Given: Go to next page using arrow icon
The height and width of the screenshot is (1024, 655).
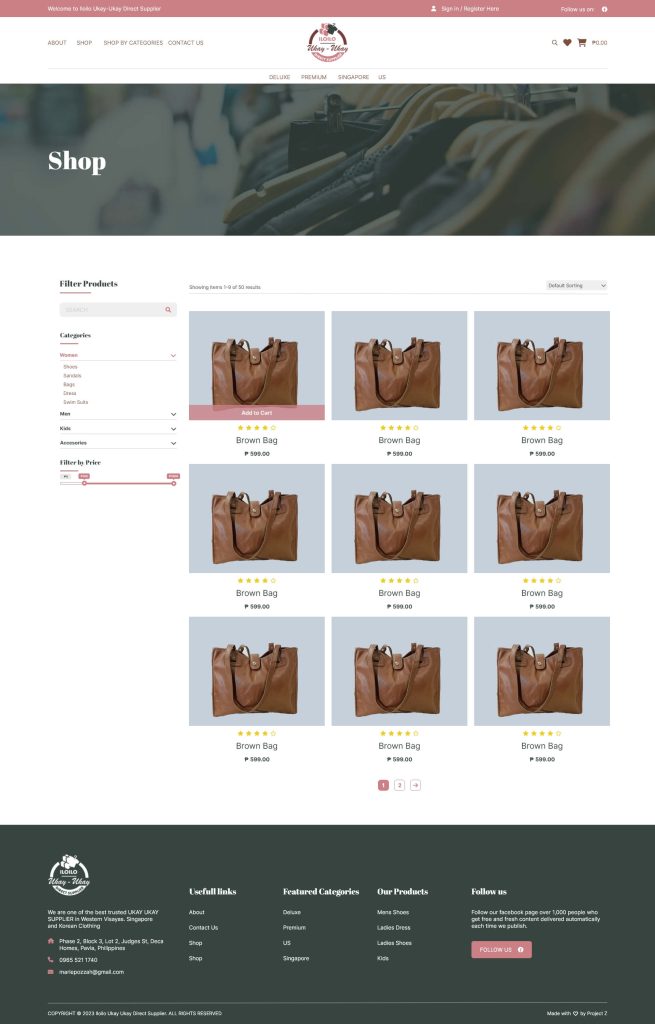Looking at the screenshot, I should (415, 785).
